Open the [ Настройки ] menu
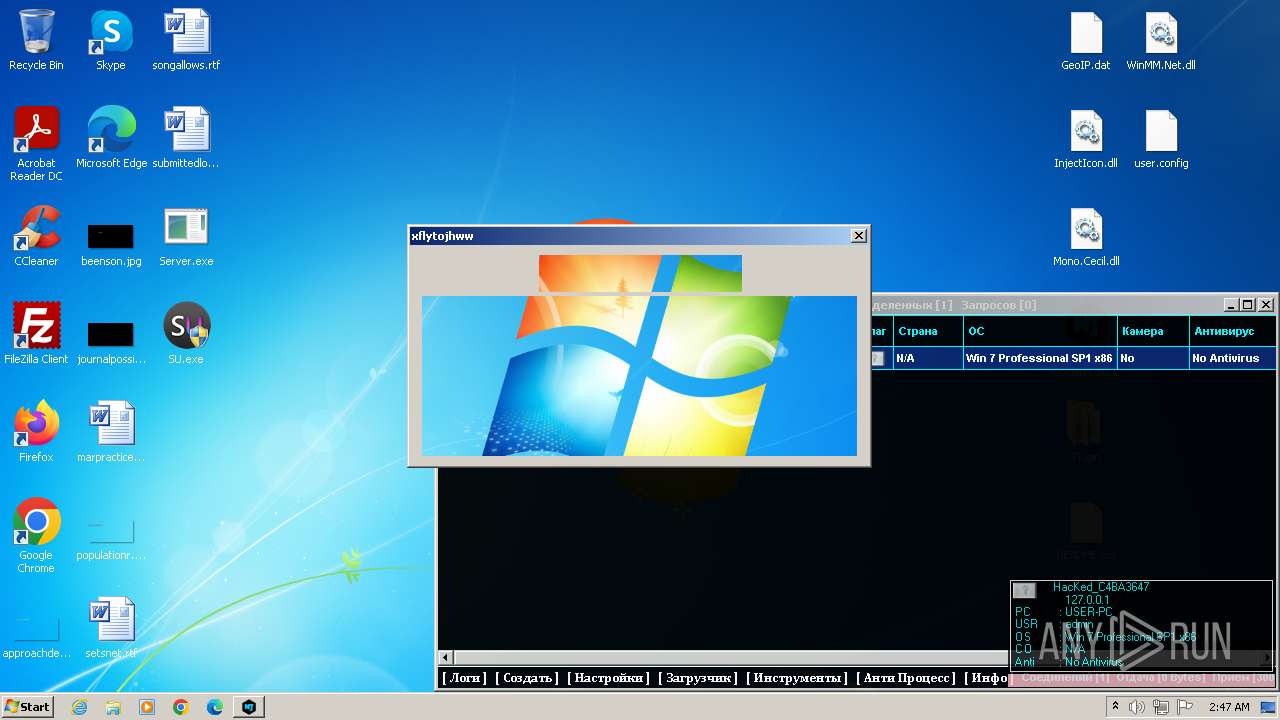 click(x=609, y=678)
